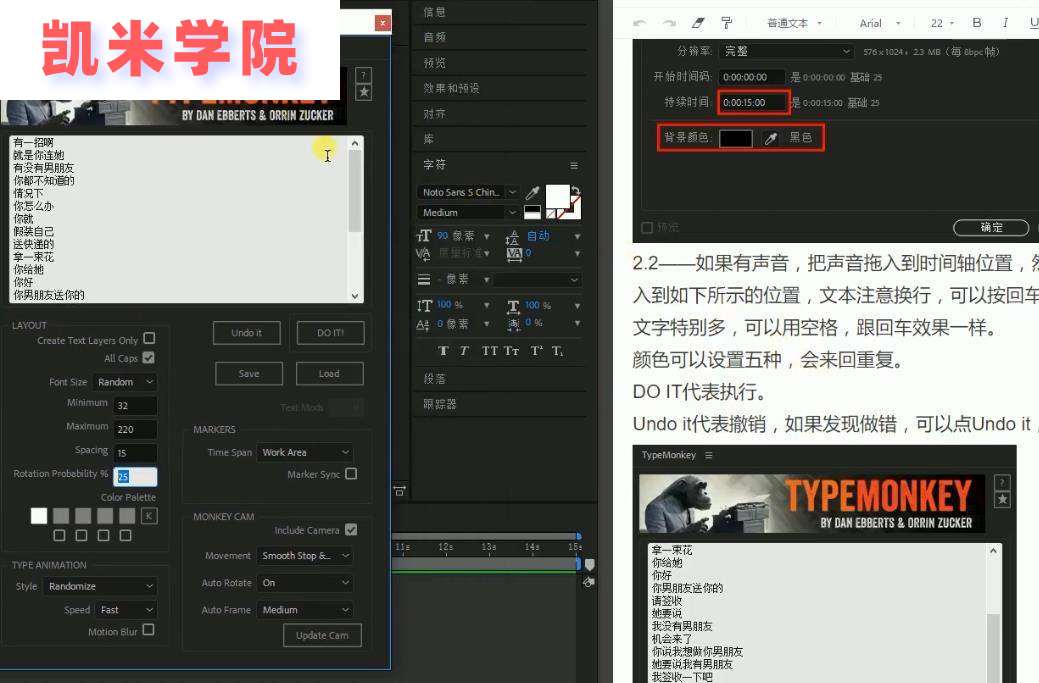The width and height of the screenshot is (1039, 683).
Task: Click the white color palette swatch
Action: point(39,516)
